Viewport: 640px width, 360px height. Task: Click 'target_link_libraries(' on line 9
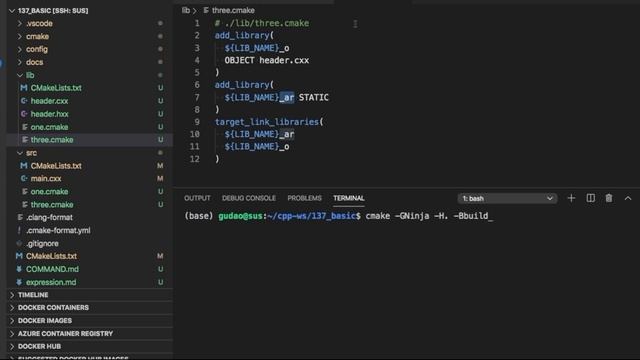[269, 122]
